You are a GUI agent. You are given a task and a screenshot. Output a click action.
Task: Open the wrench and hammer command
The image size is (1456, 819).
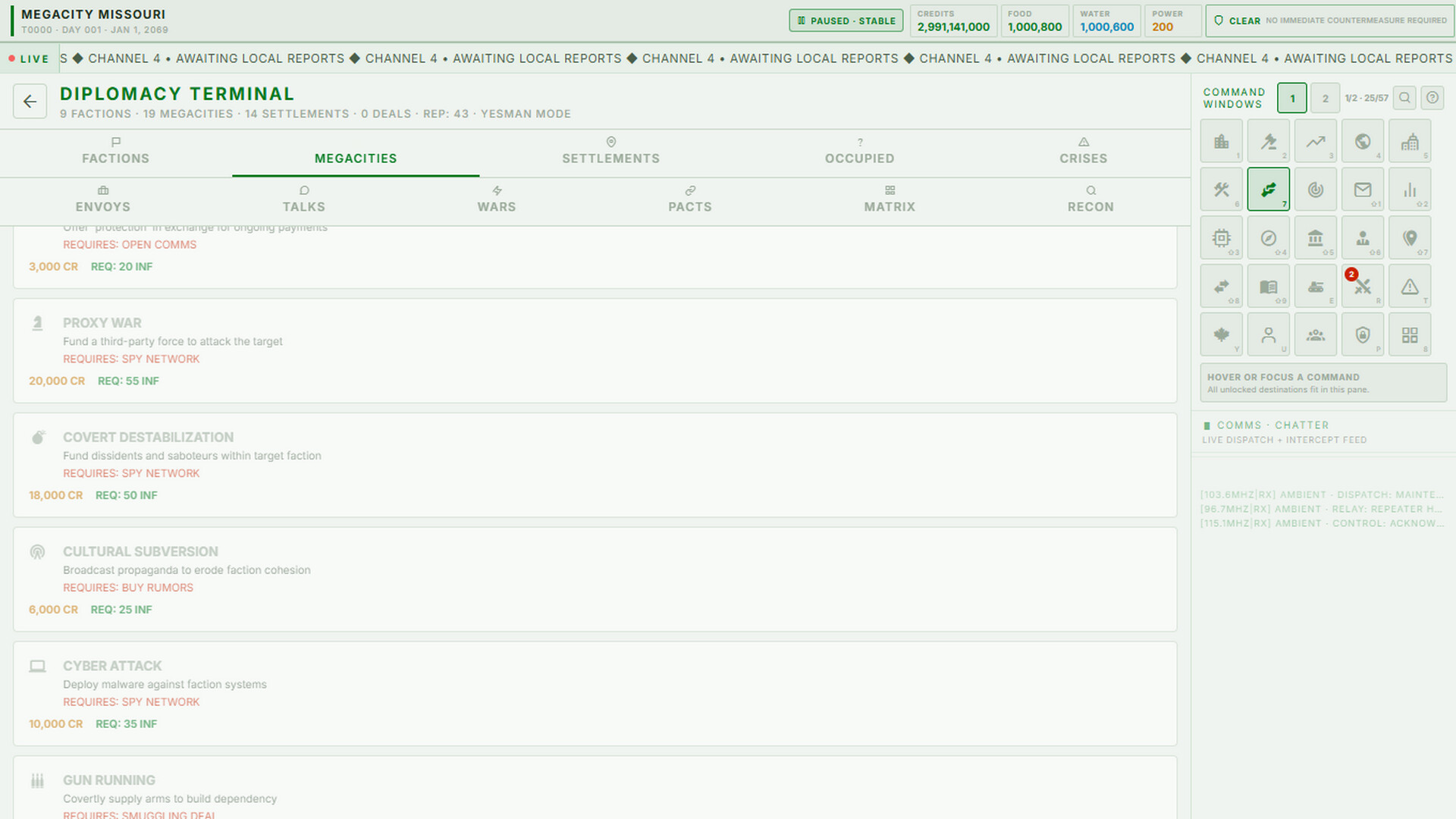pyautogui.click(x=1221, y=190)
